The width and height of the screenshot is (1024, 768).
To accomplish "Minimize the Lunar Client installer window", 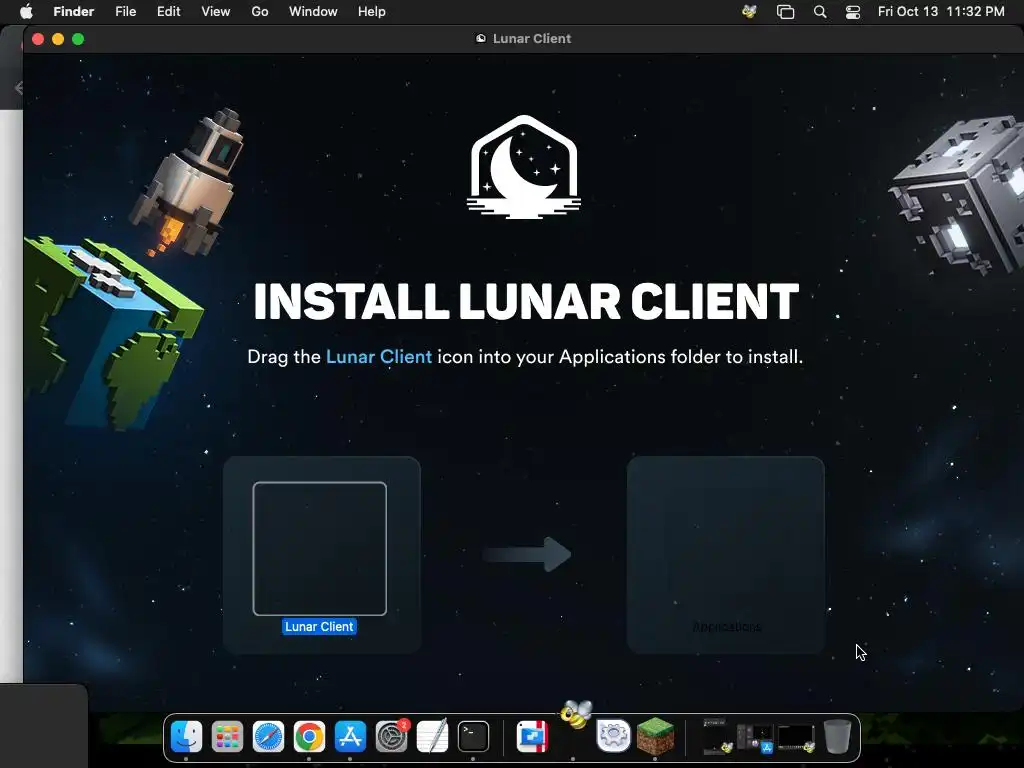I will tap(58, 39).
